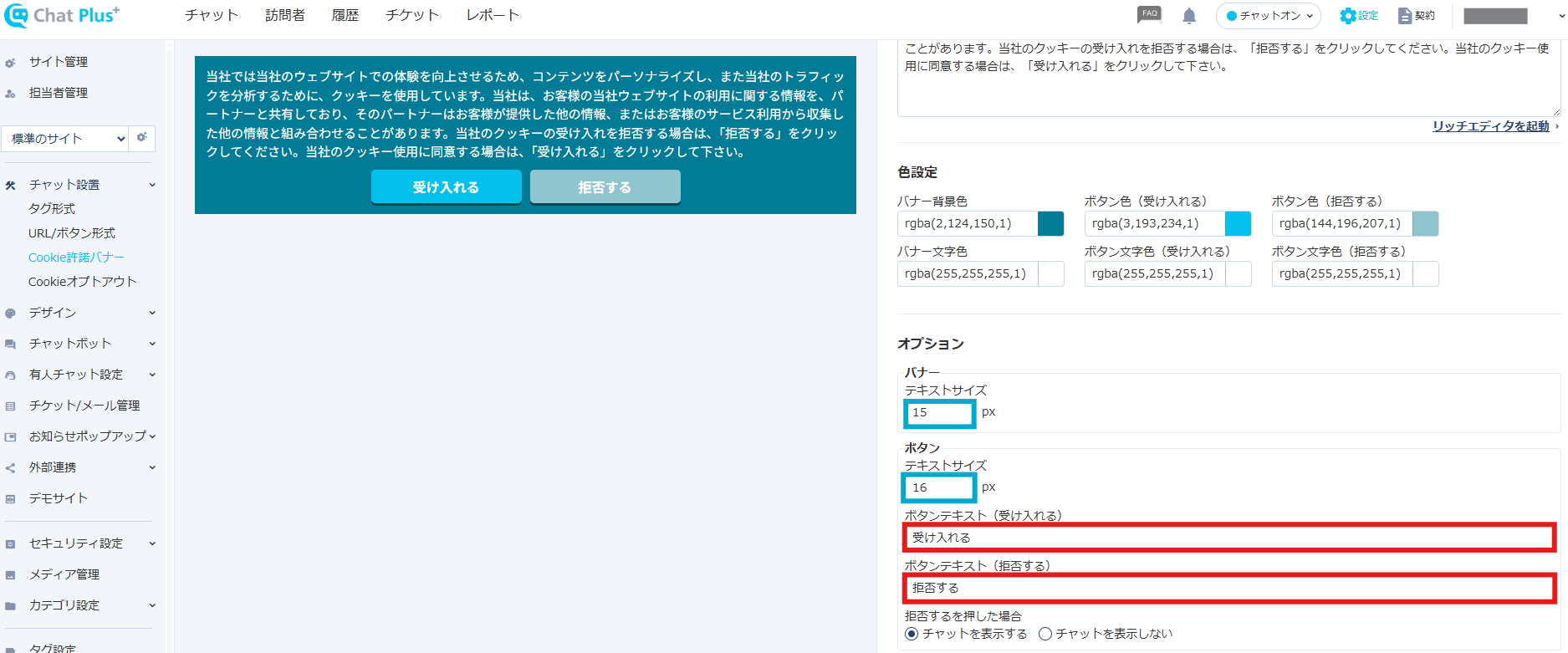Image resolution: width=1568 pixels, height=653 pixels.
Task: Open the チャット top menu
Action: click(212, 15)
